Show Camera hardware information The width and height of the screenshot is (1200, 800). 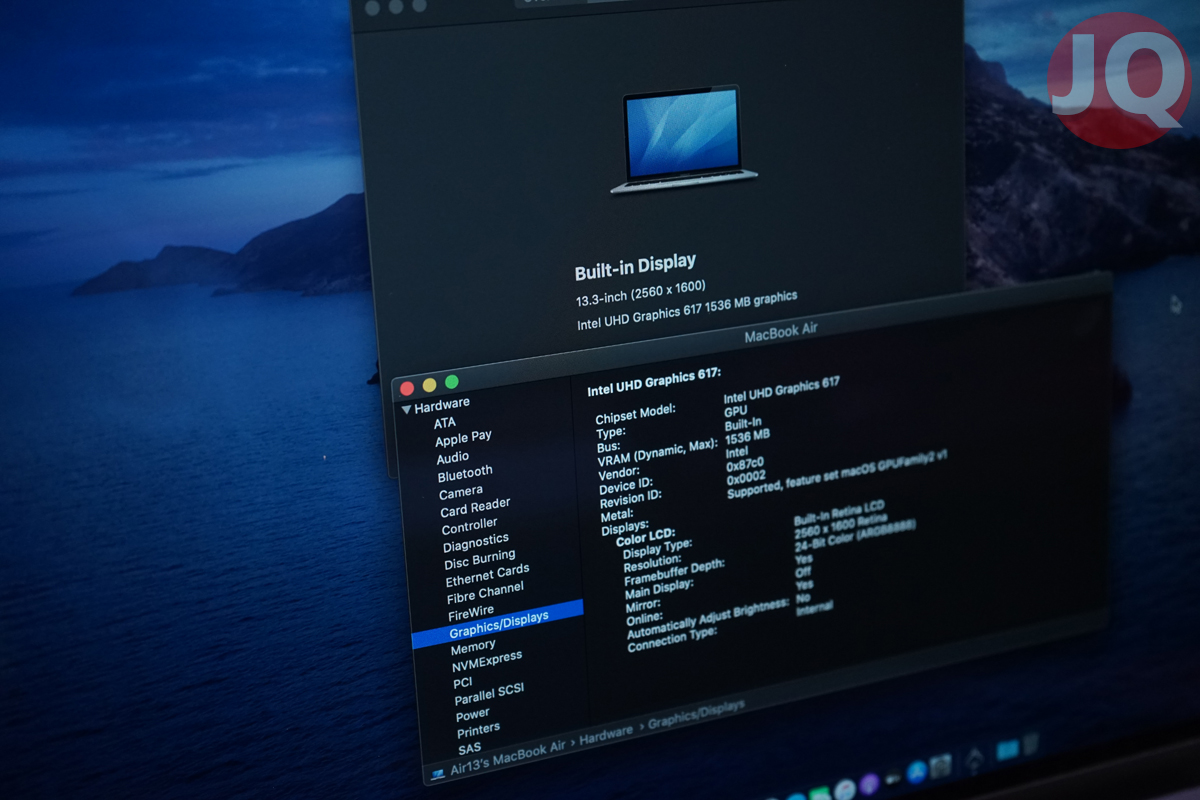click(x=461, y=492)
